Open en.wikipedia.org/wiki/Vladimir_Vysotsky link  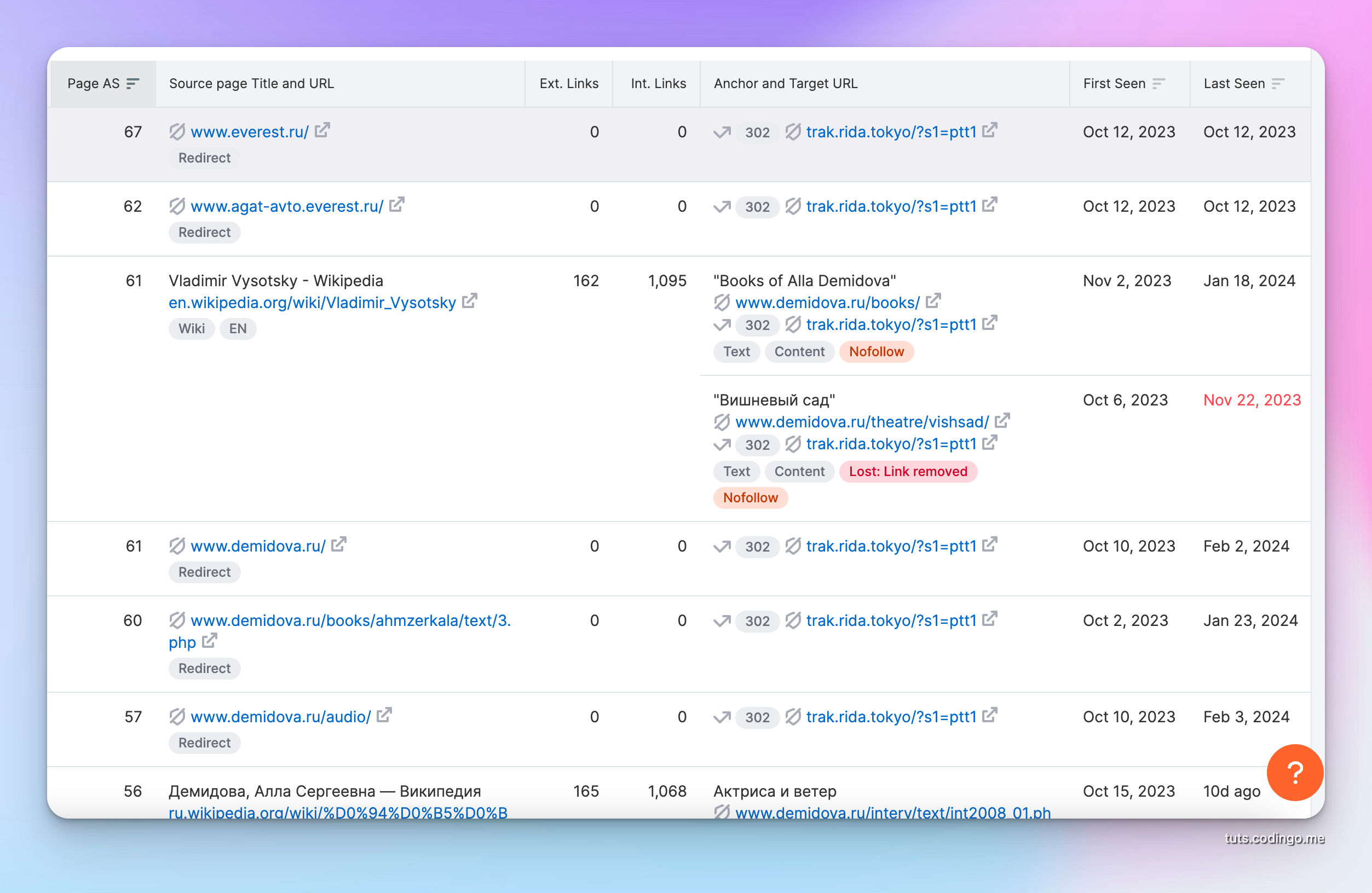click(313, 303)
